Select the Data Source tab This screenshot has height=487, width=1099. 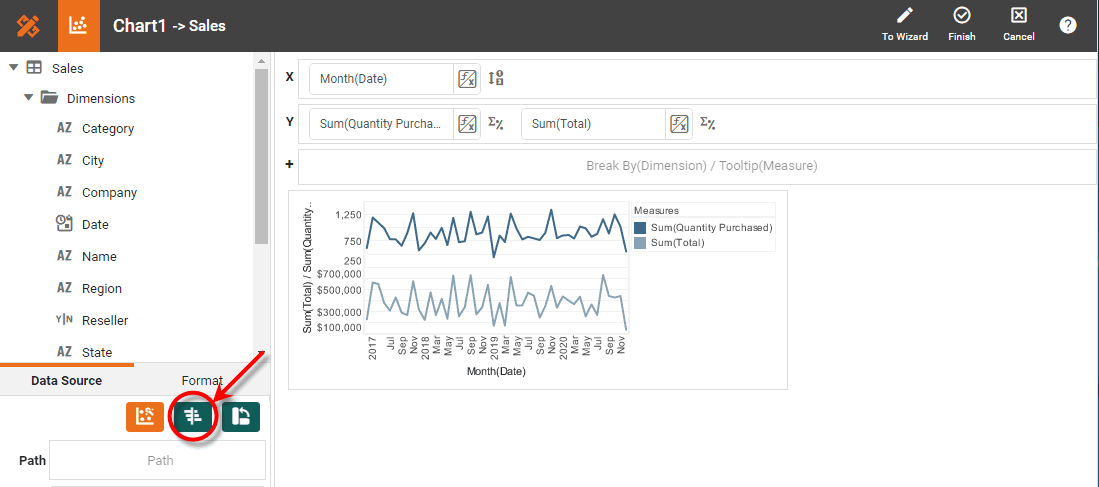[x=66, y=380]
